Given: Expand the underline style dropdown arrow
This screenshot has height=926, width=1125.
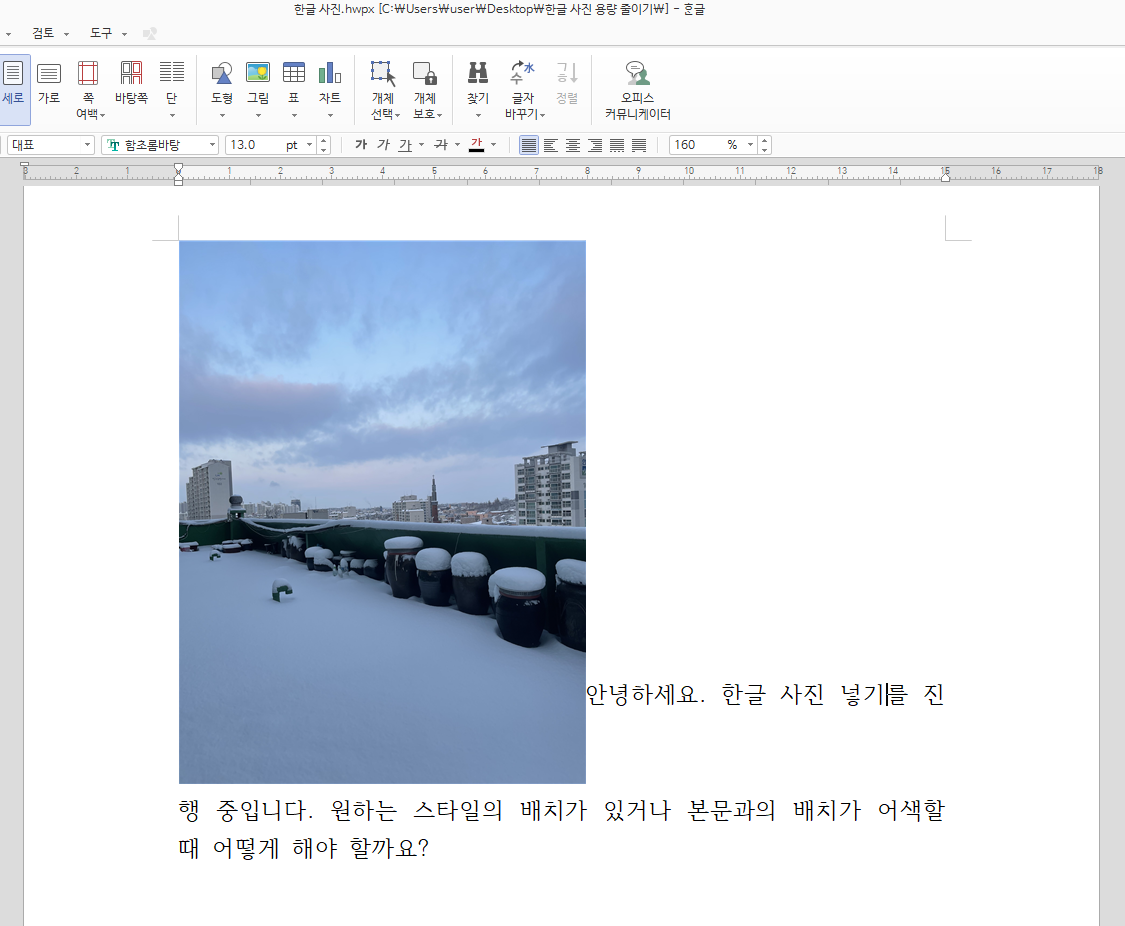Looking at the screenshot, I should click(421, 145).
